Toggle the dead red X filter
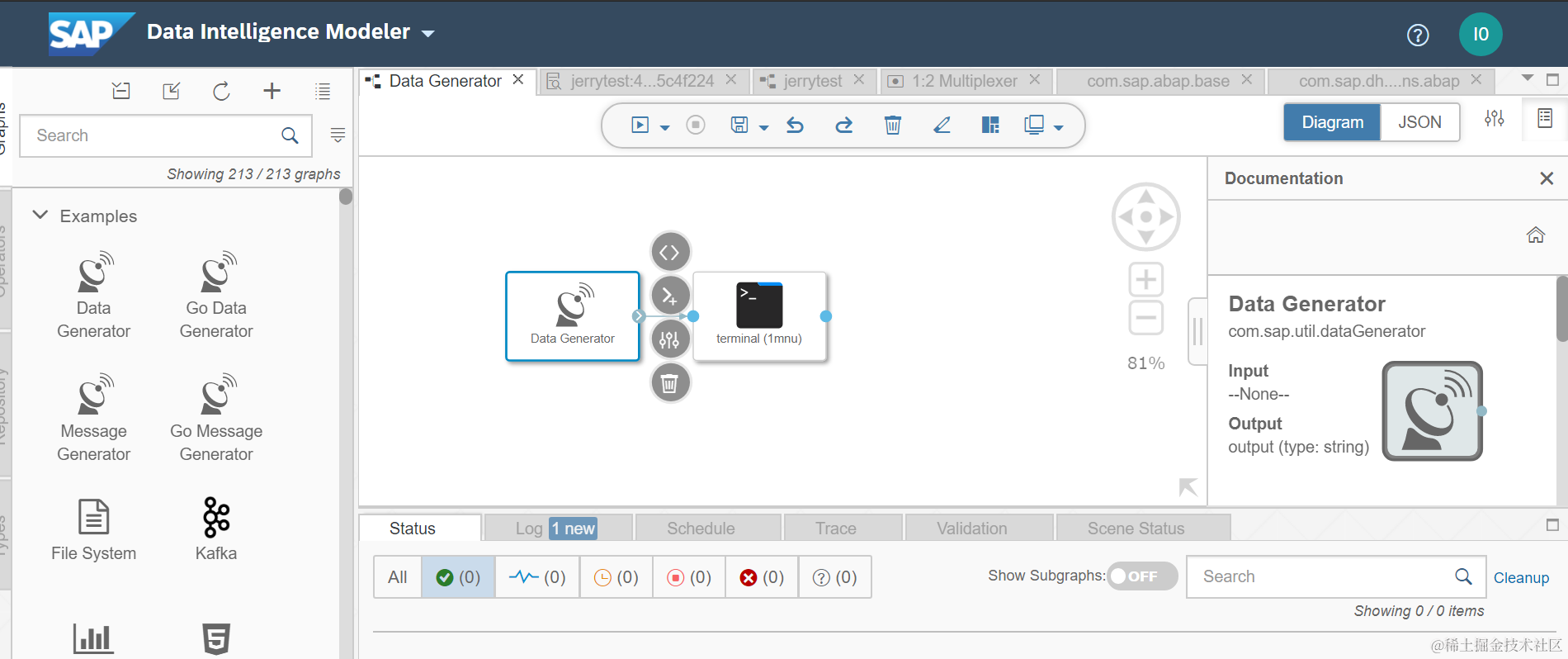1568x659 pixels. pos(762,577)
